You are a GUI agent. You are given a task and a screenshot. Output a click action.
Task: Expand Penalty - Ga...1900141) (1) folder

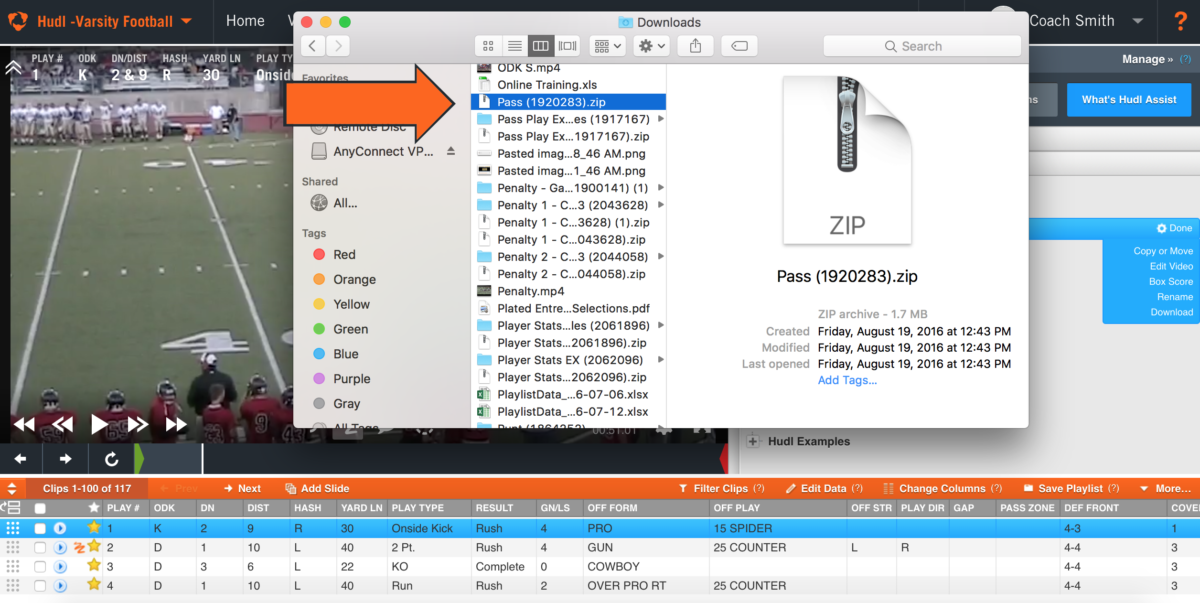(x=661, y=188)
